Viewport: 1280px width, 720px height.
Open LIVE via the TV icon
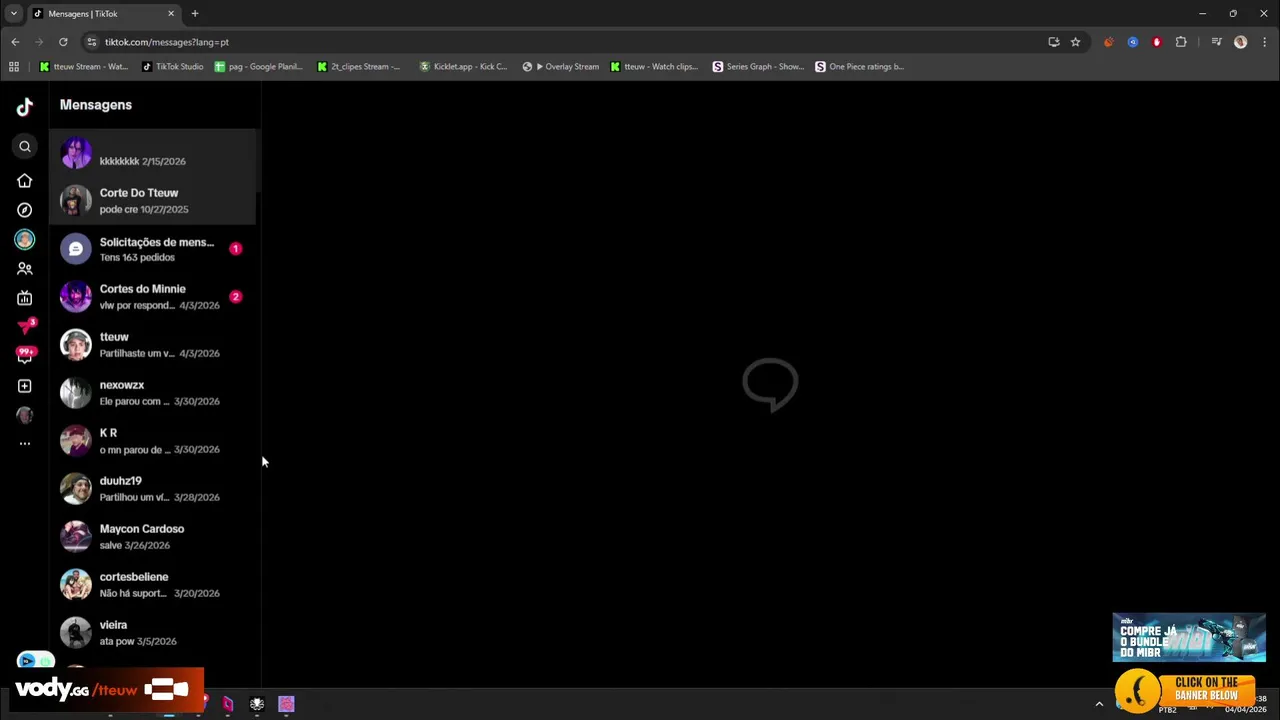(25, 298)
